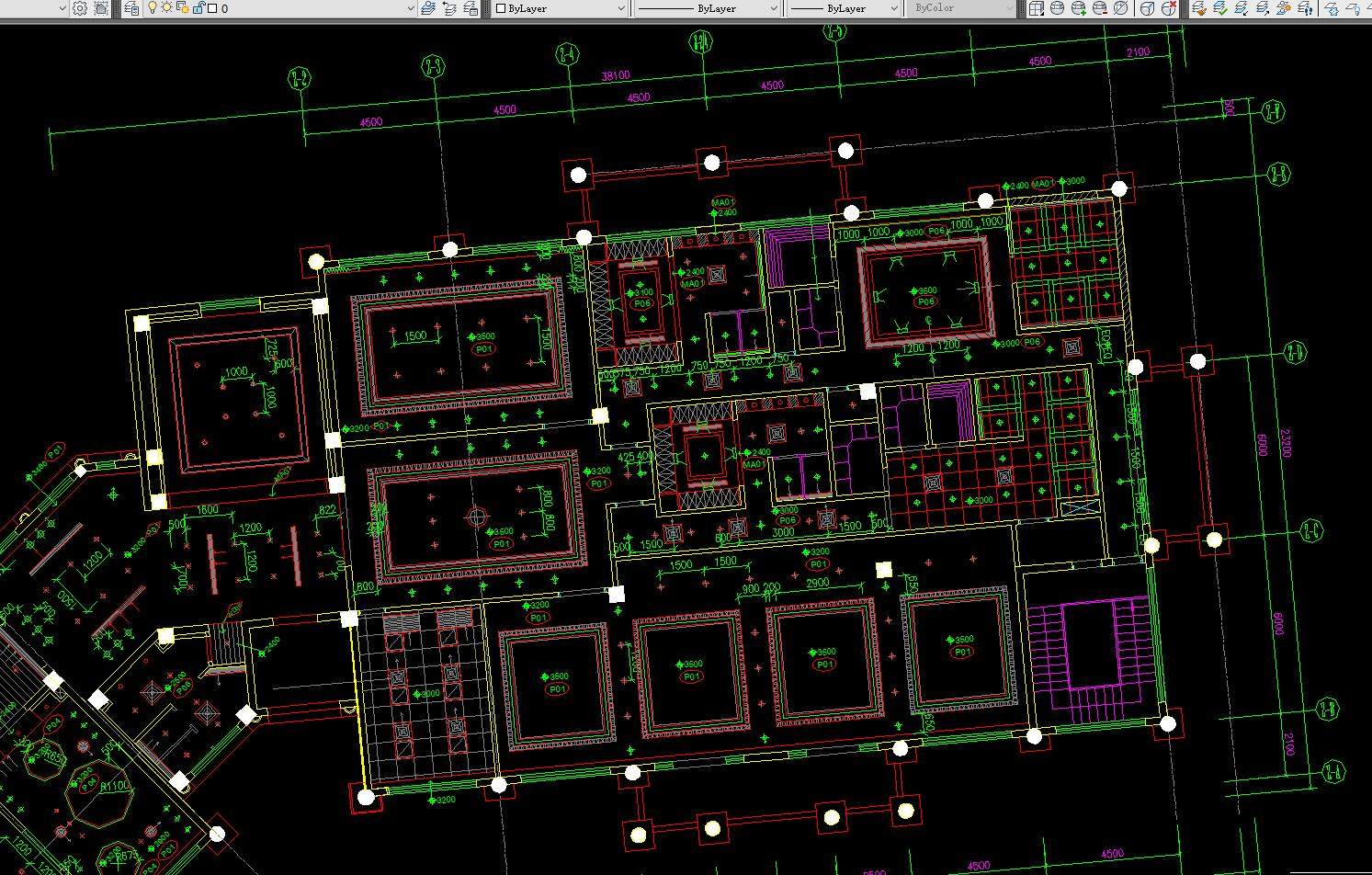Click the cube with red X icon

[x=1169, y=8]
